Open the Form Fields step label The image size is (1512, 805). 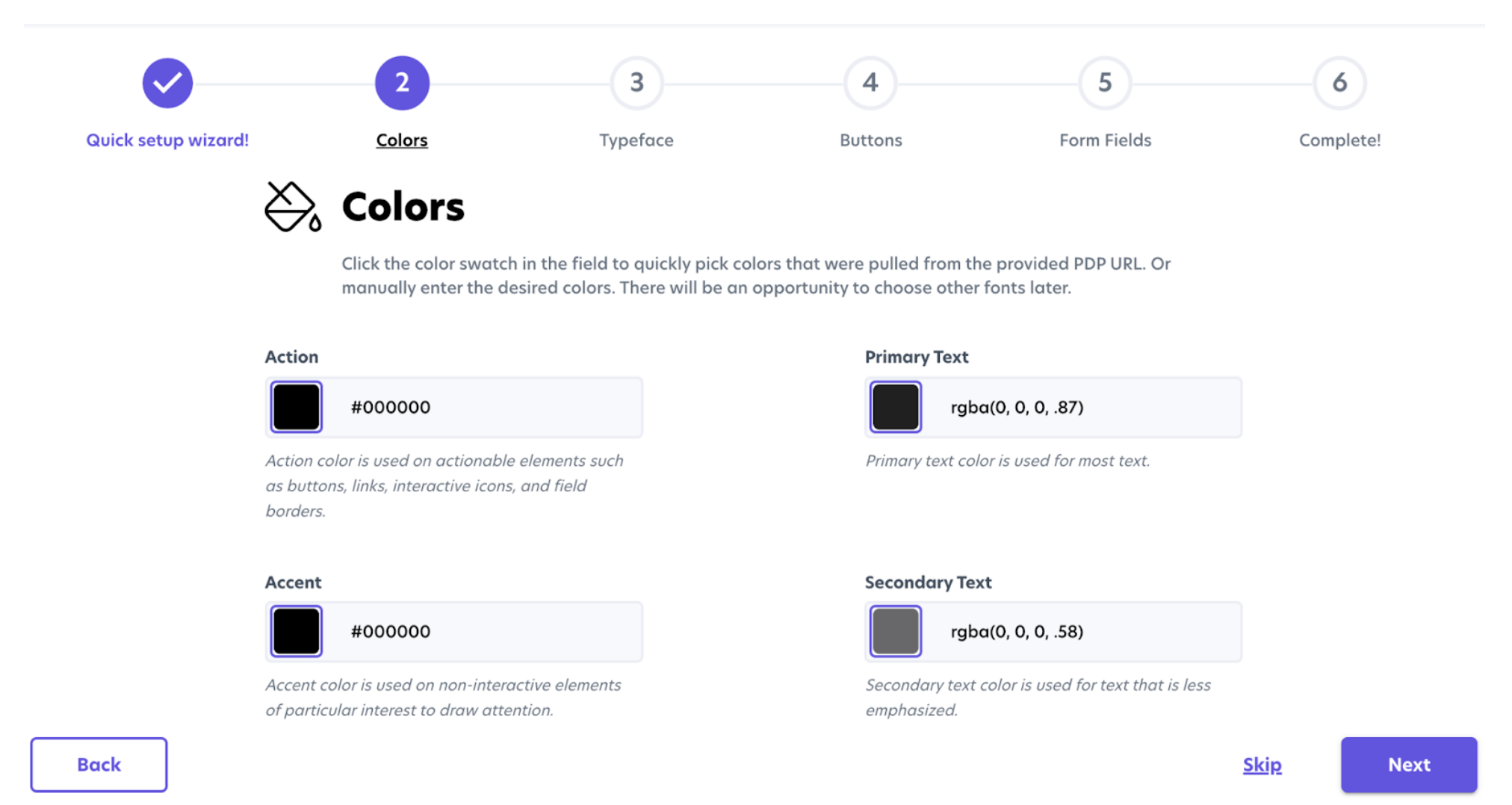coord(1105,140)
